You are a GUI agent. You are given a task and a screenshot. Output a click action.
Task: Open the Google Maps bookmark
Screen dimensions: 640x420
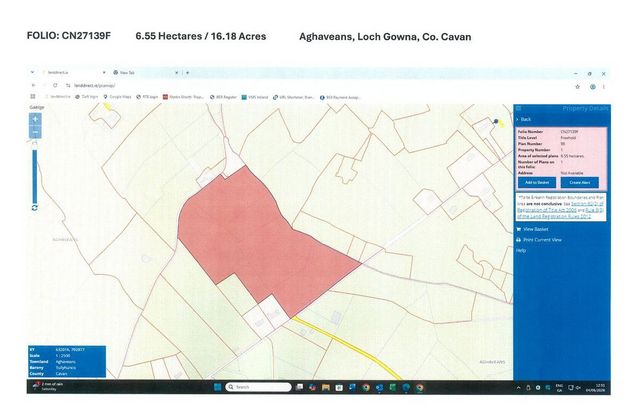[x=118, y=97]
